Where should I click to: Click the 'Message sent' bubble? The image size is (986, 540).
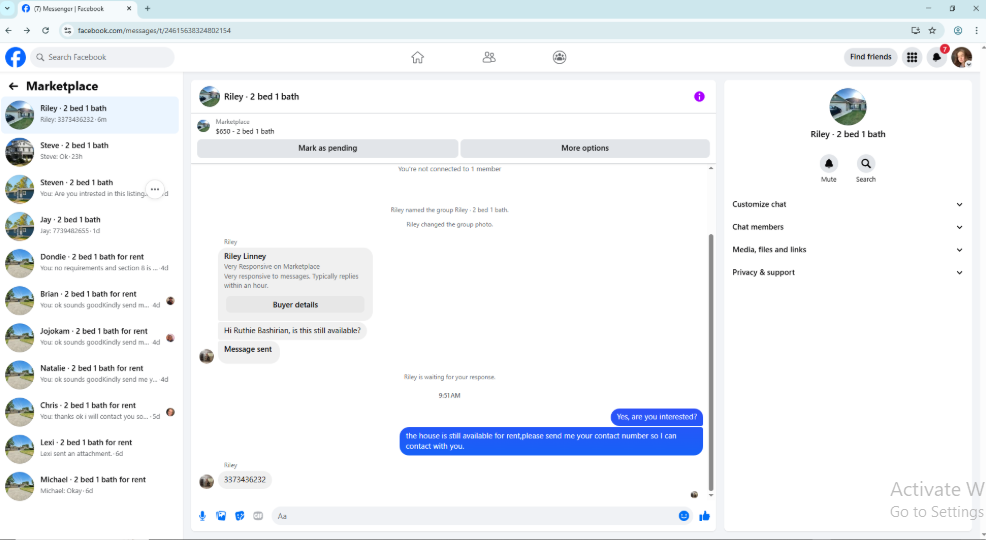(248, 351)
